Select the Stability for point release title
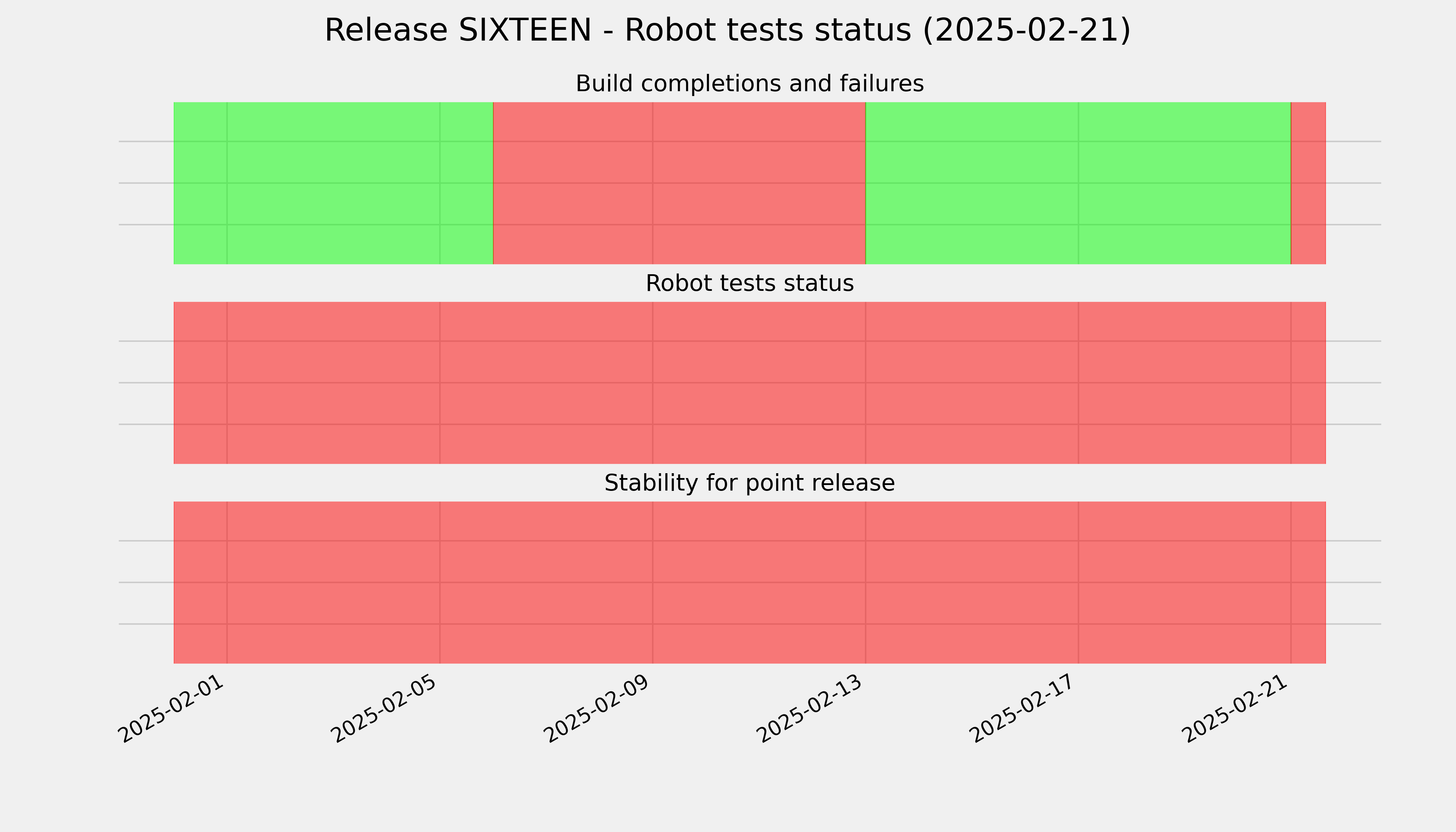1456x832 pixels. [x=749, y=484]
